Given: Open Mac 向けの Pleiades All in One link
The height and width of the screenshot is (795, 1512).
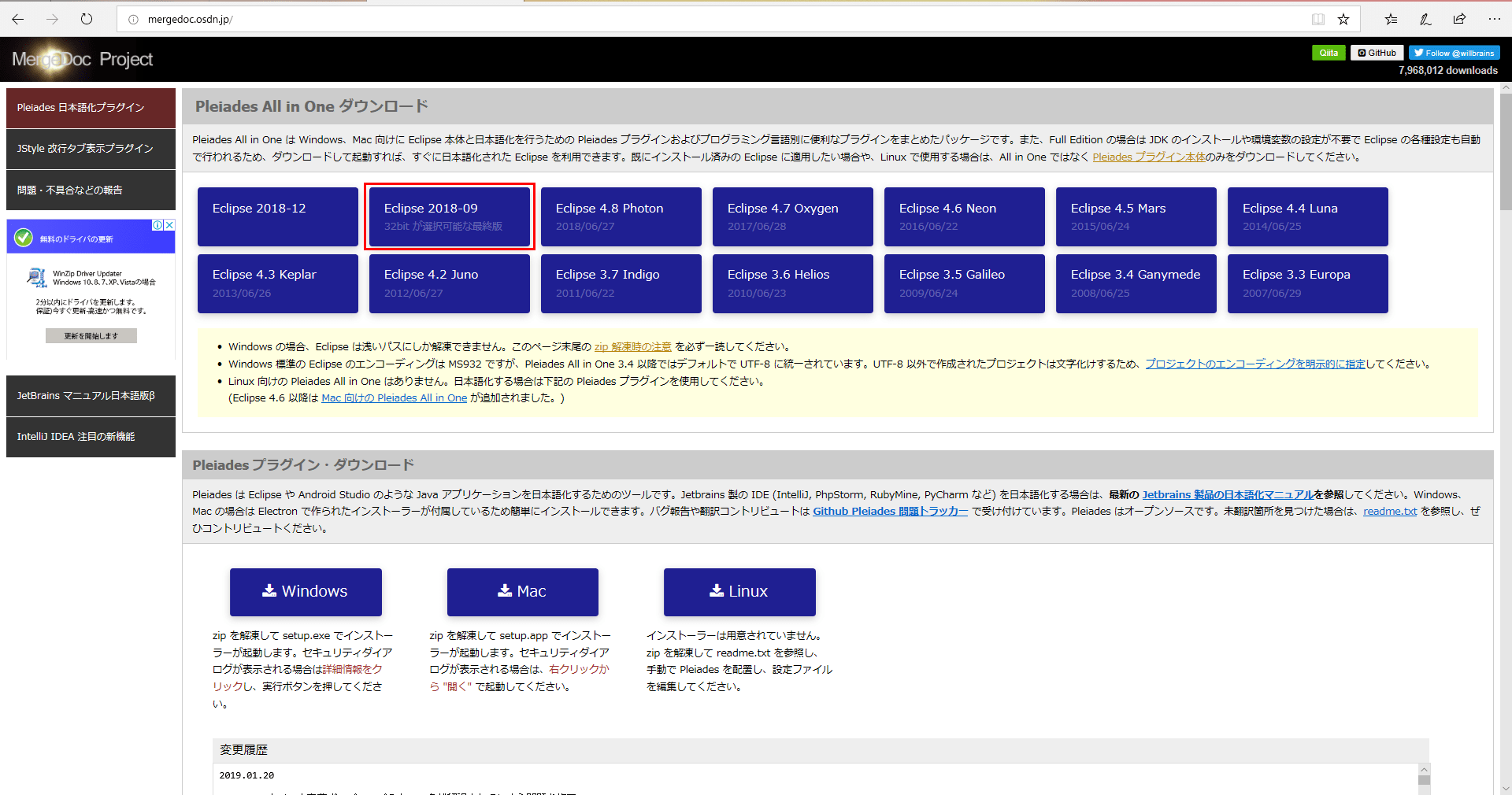Looking at the screenshot, I should click(395, 398).
